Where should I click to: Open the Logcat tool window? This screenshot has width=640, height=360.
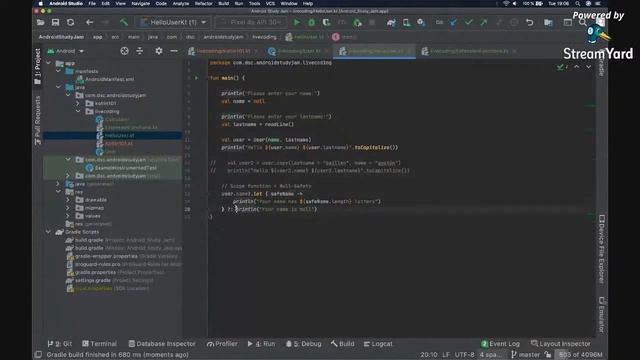378,344
